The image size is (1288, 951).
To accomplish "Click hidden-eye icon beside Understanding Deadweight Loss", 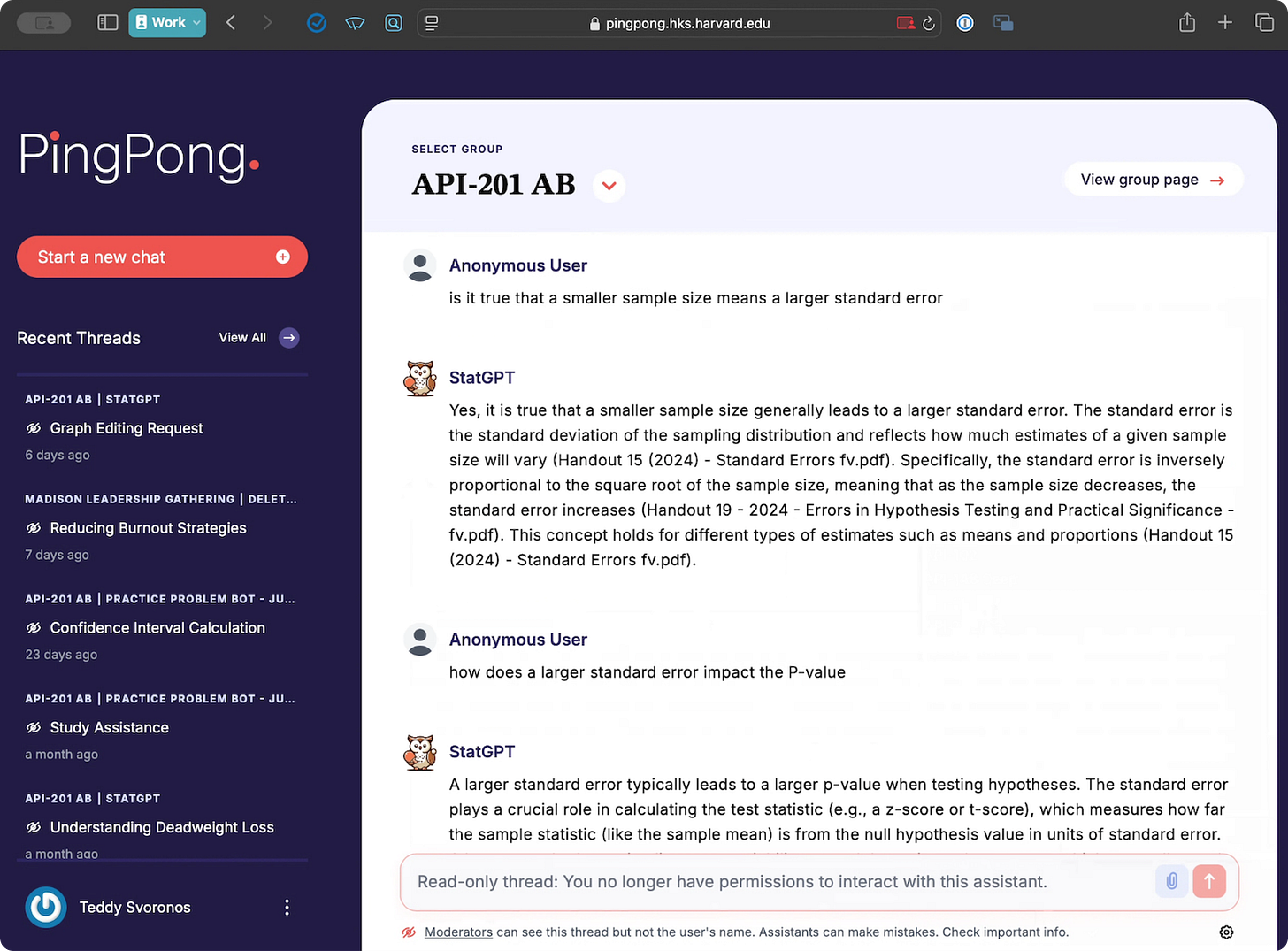I will click(34, 828).
